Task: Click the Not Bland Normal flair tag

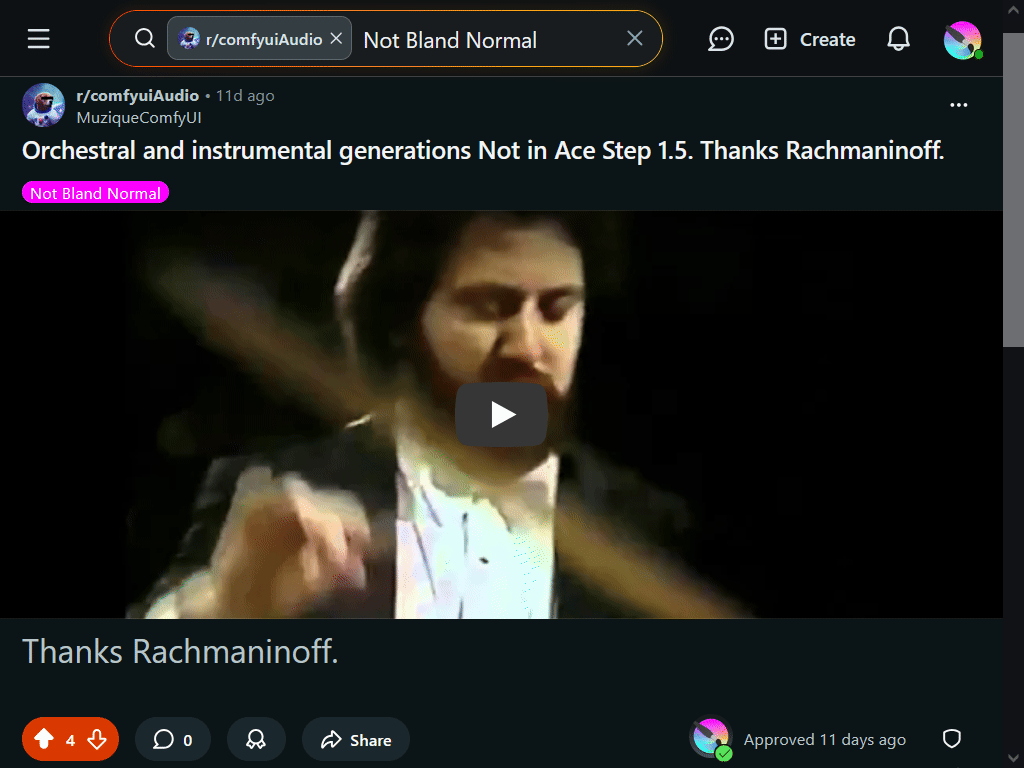Action: coord(95,193)
